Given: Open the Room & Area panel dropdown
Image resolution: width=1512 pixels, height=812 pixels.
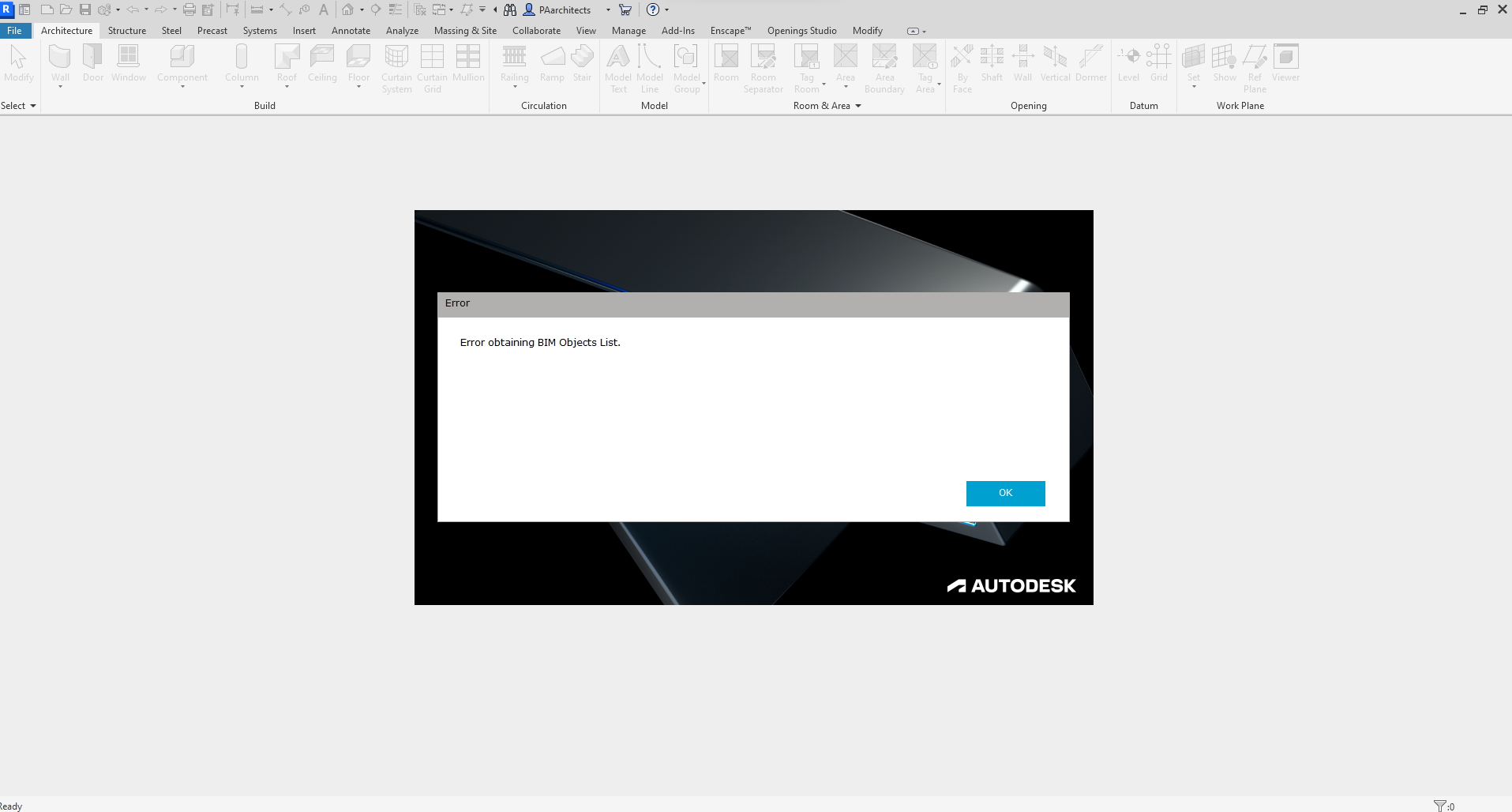Looking at the screenshot, I should (x=859, y=105).
